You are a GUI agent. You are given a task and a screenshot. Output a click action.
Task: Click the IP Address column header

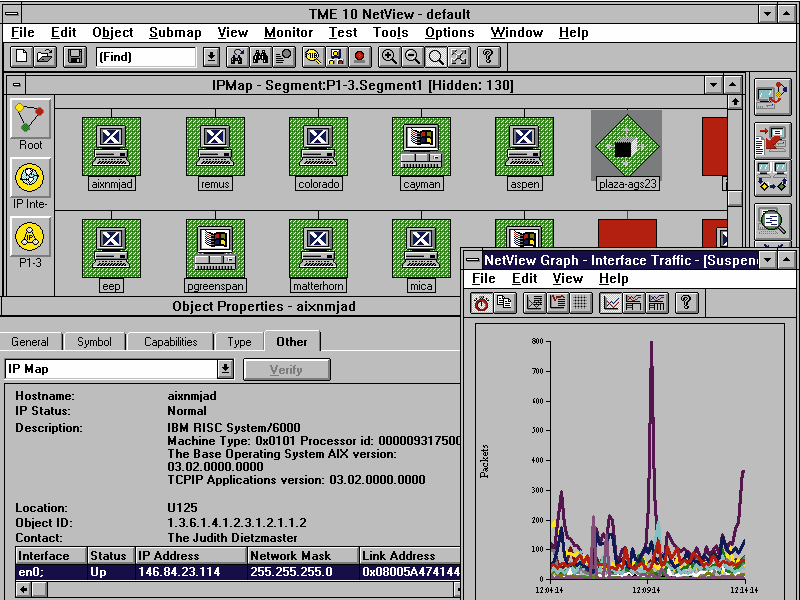191,556
